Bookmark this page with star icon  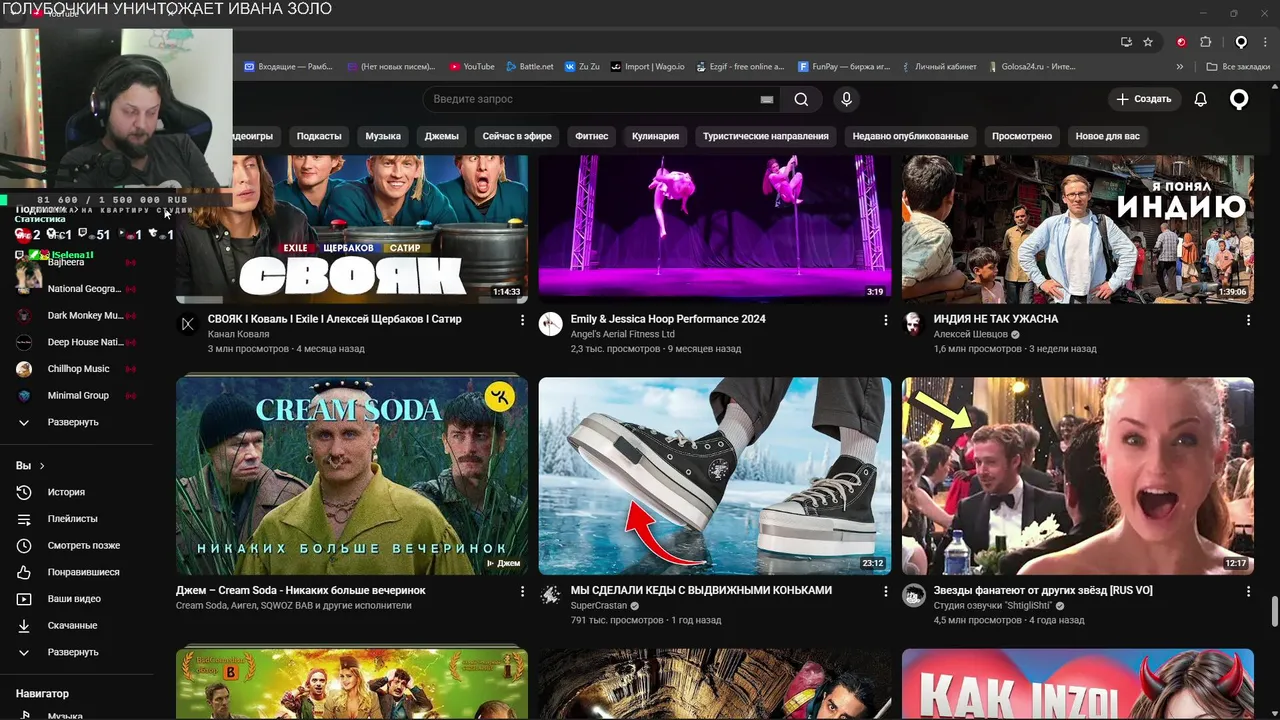pyautogui.click(x=1148, y=42)
